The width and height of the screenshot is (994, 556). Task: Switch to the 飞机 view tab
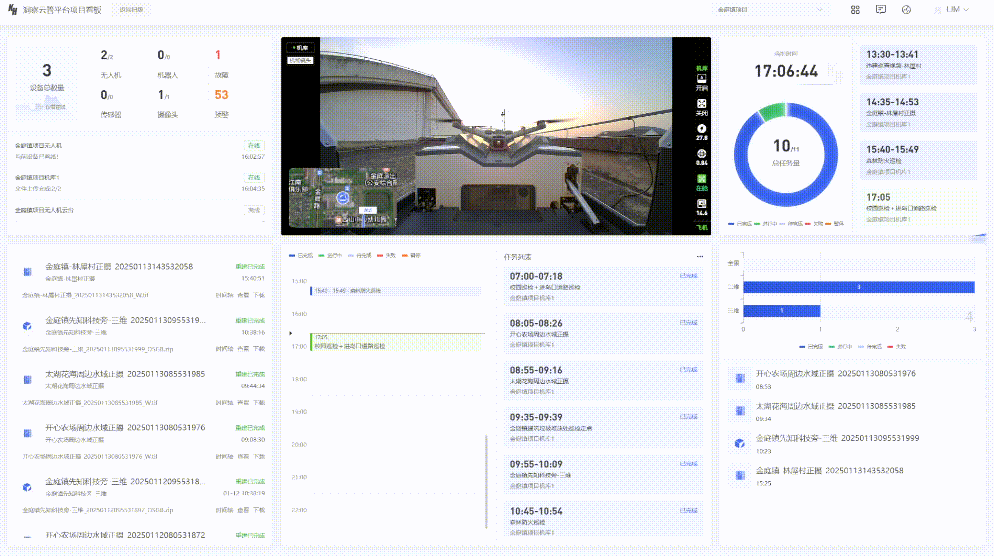(x=701, y=228)
